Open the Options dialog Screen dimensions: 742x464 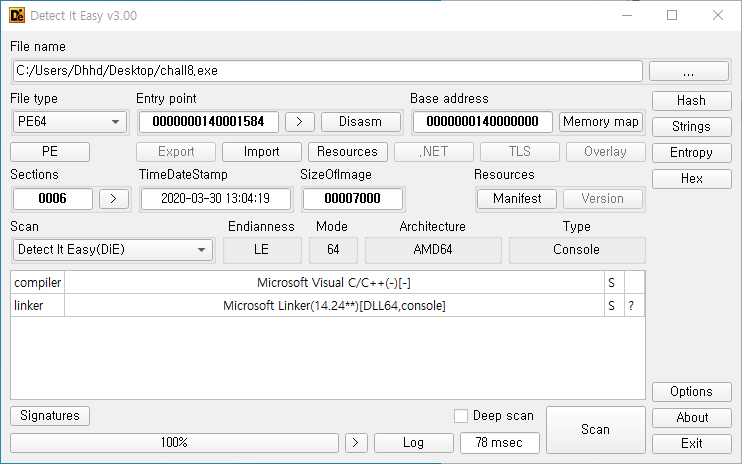(x=691, y=392)
